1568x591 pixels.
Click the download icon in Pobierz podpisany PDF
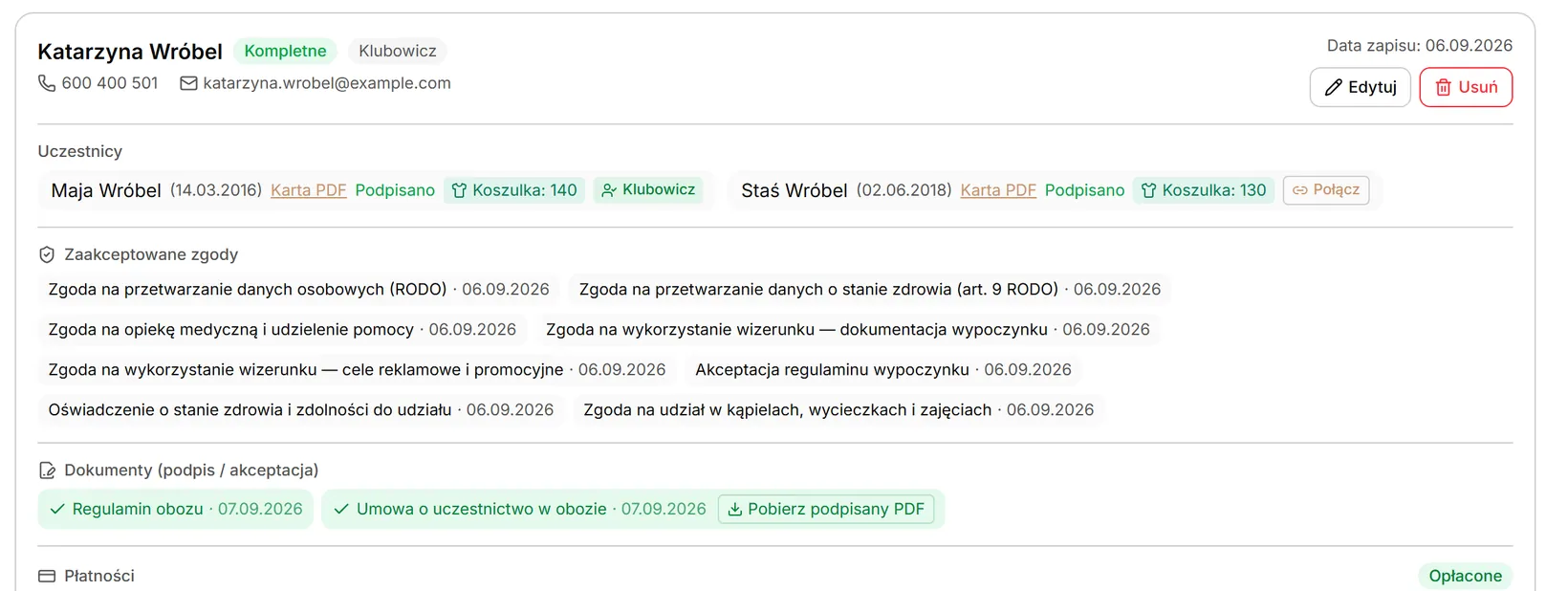click(x=735, y=509)
